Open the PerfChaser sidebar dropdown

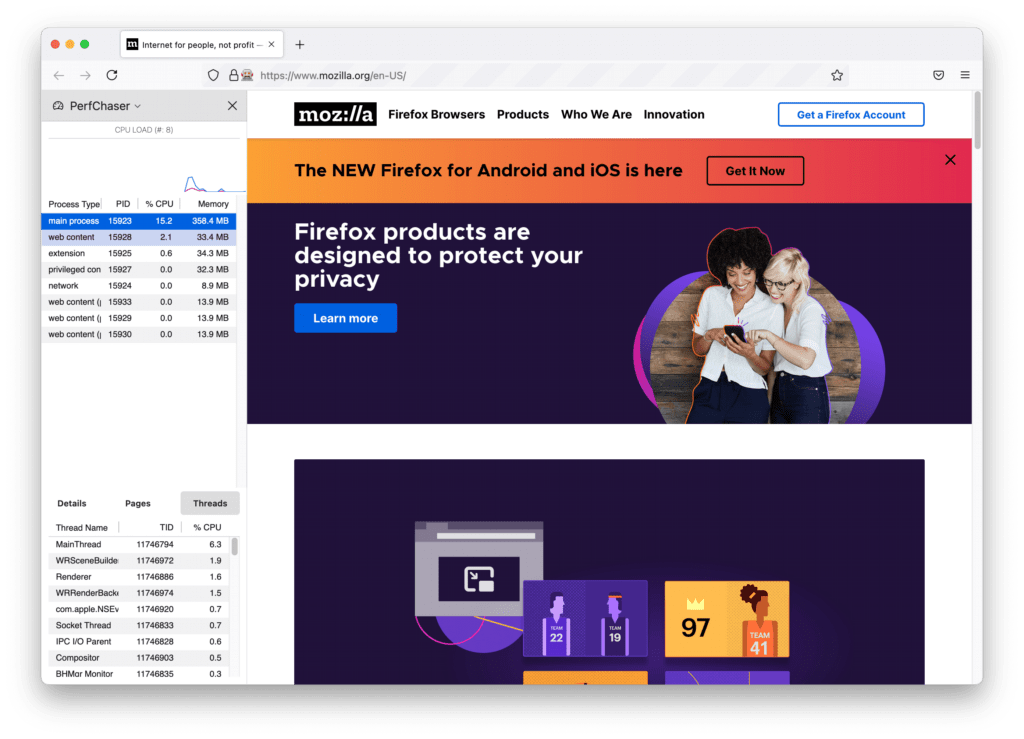[x=138, y=106]
